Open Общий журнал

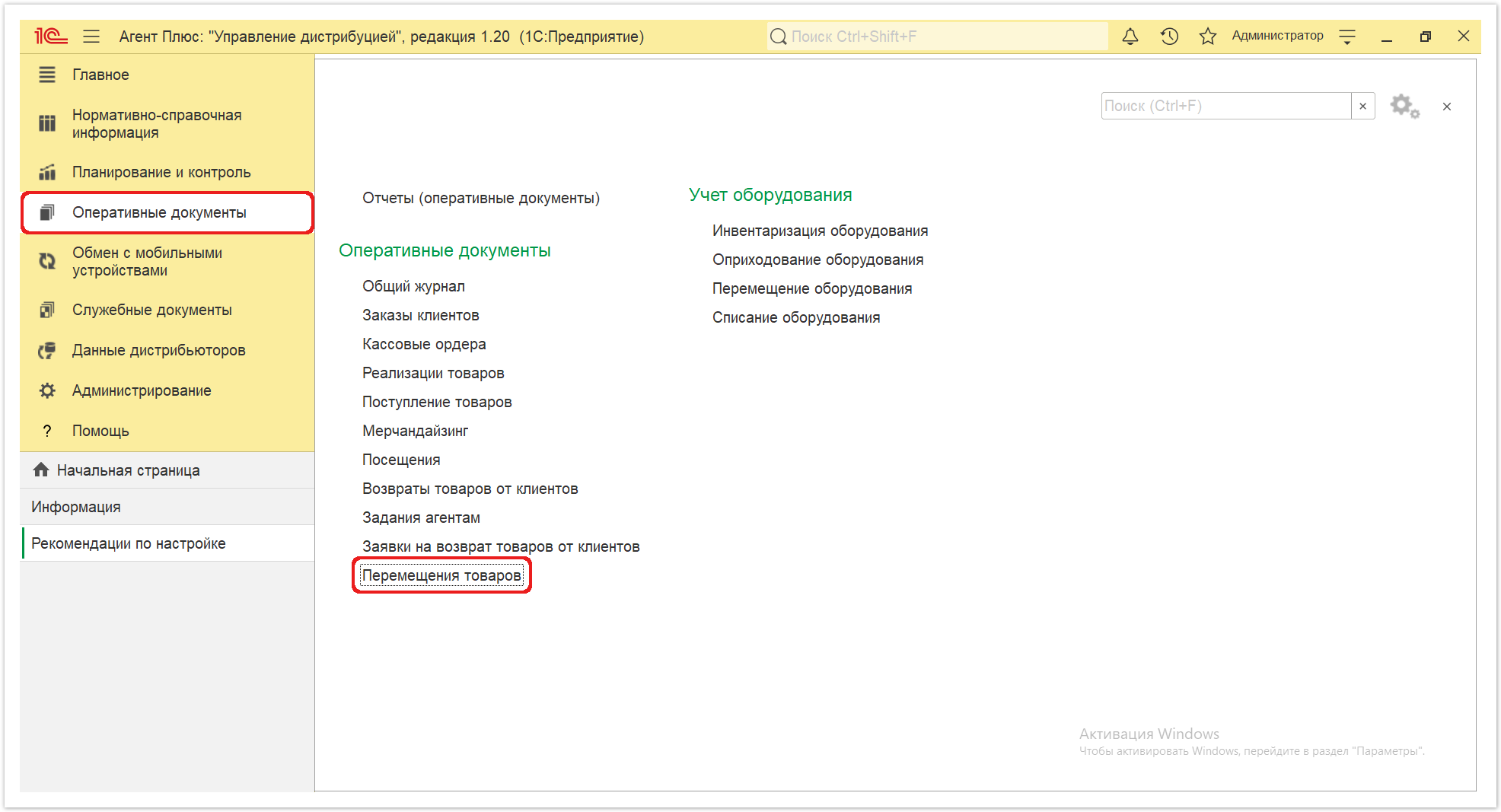point(413,286)
